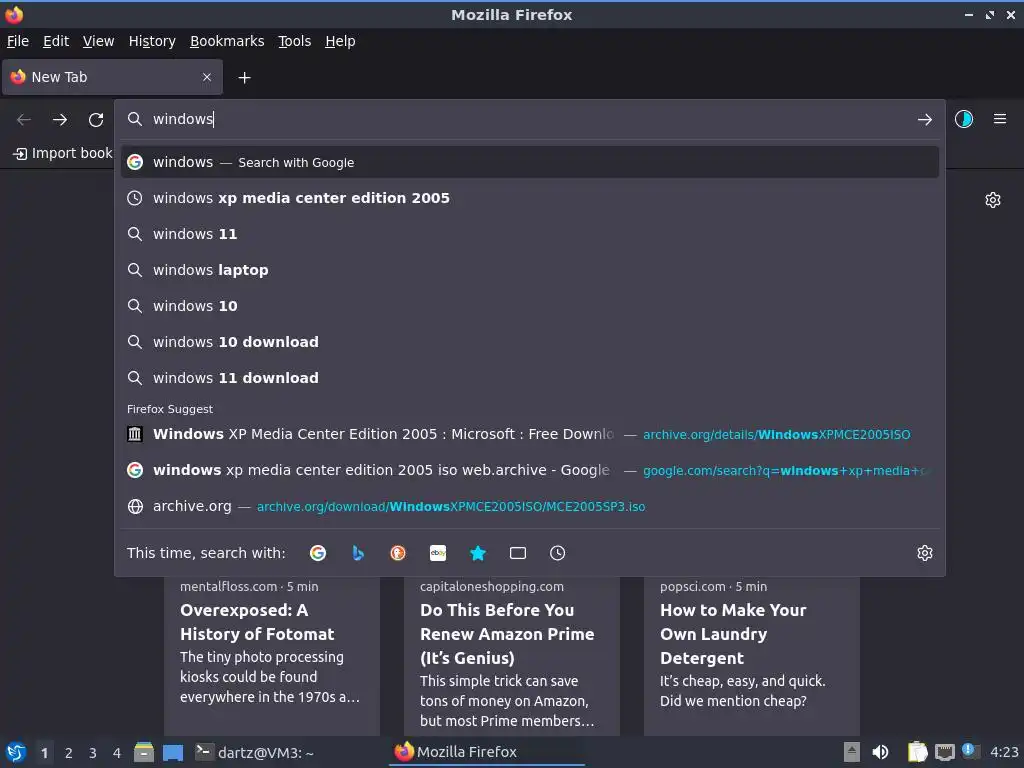Open a new tab with plus button
Viewport: 1024px width, 768px height.
pyautogui.click(x=244, y=78)
